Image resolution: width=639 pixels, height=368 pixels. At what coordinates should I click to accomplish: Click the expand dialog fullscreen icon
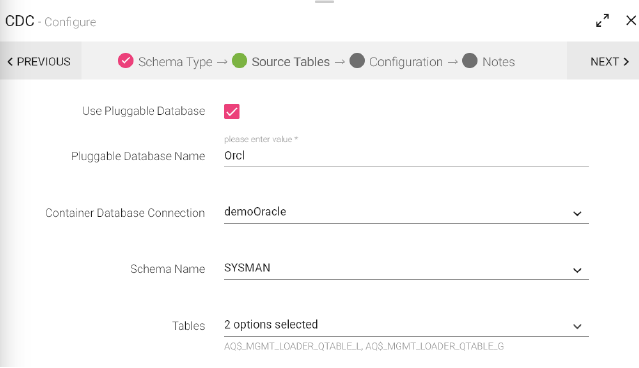pos(602,21)
